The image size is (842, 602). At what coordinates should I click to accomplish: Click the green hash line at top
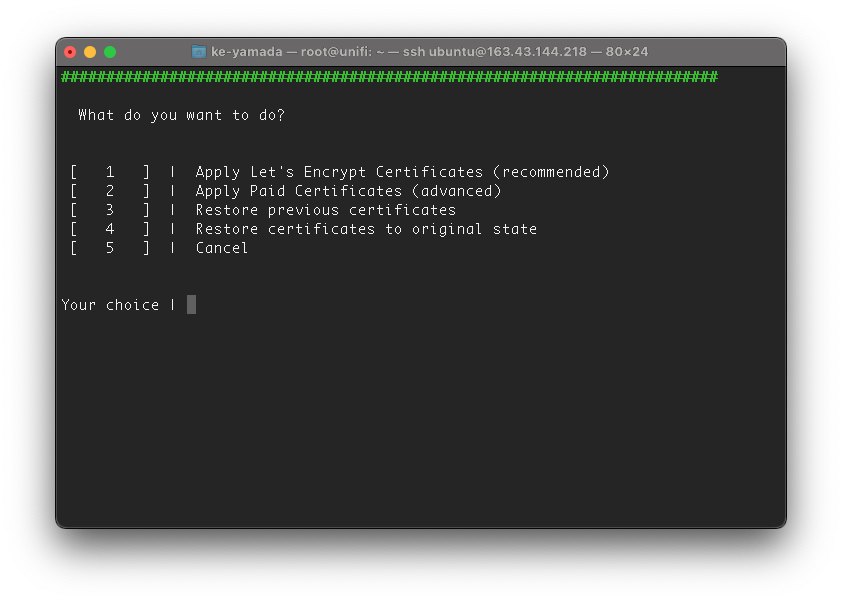(389, 77)
